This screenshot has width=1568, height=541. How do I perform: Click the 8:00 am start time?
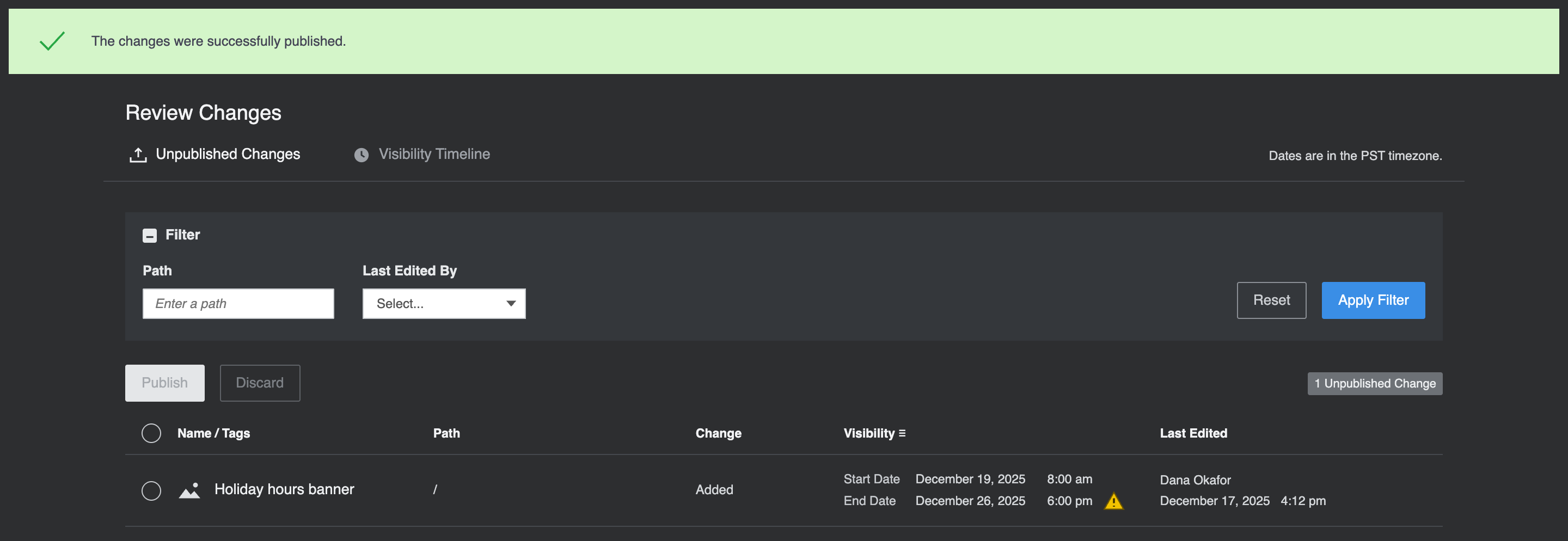click(x=1069, y=479)
